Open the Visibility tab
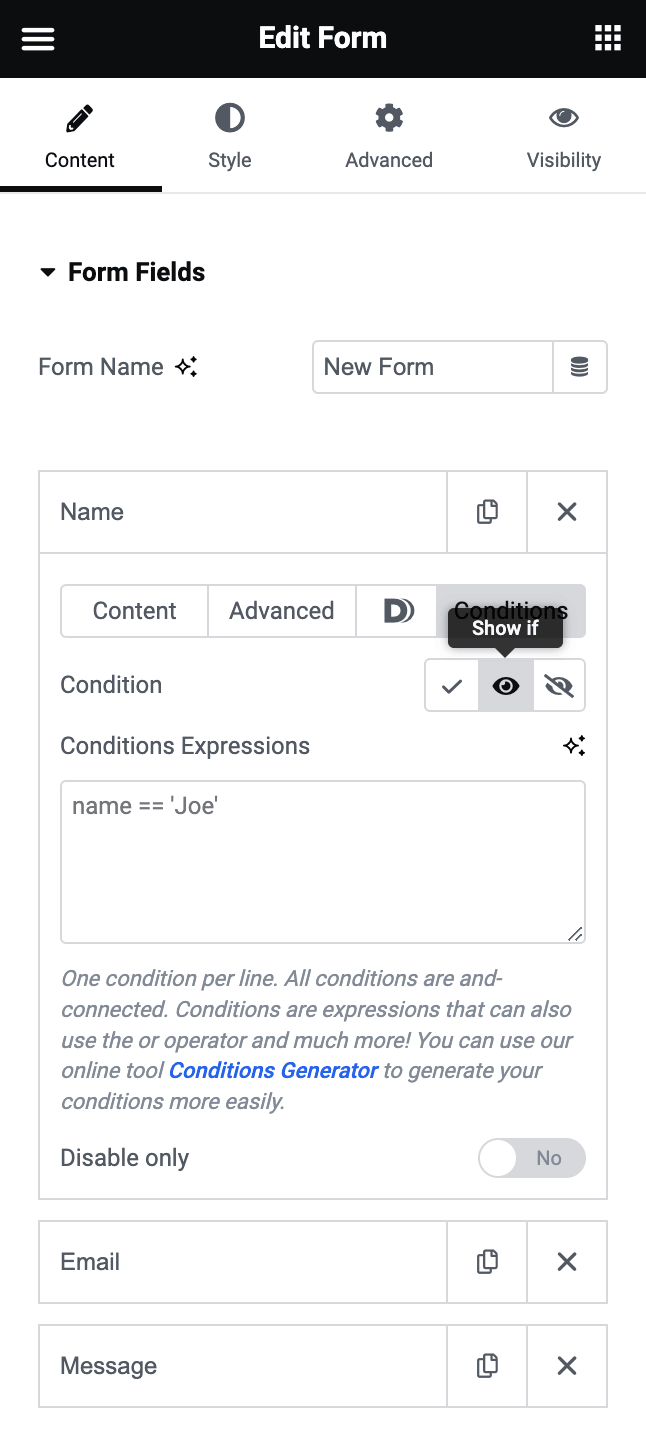 point(564,135)
